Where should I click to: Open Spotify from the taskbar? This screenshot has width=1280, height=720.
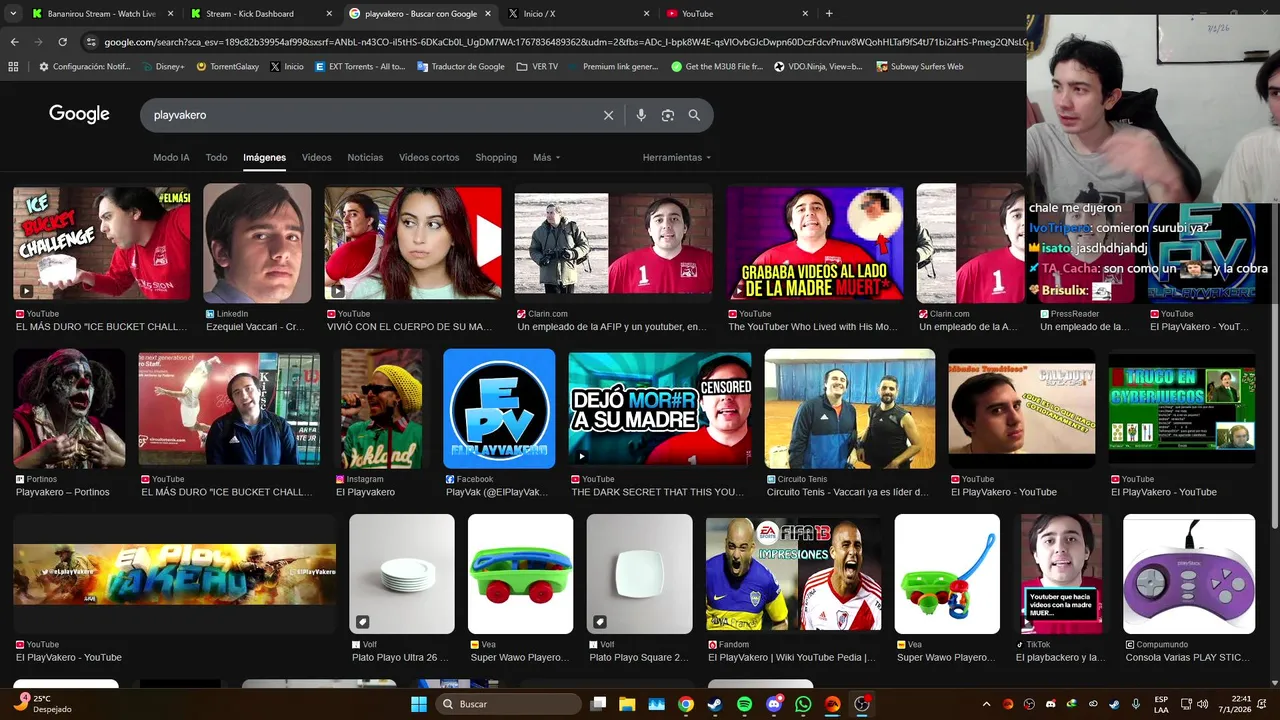tap(744, 704)
